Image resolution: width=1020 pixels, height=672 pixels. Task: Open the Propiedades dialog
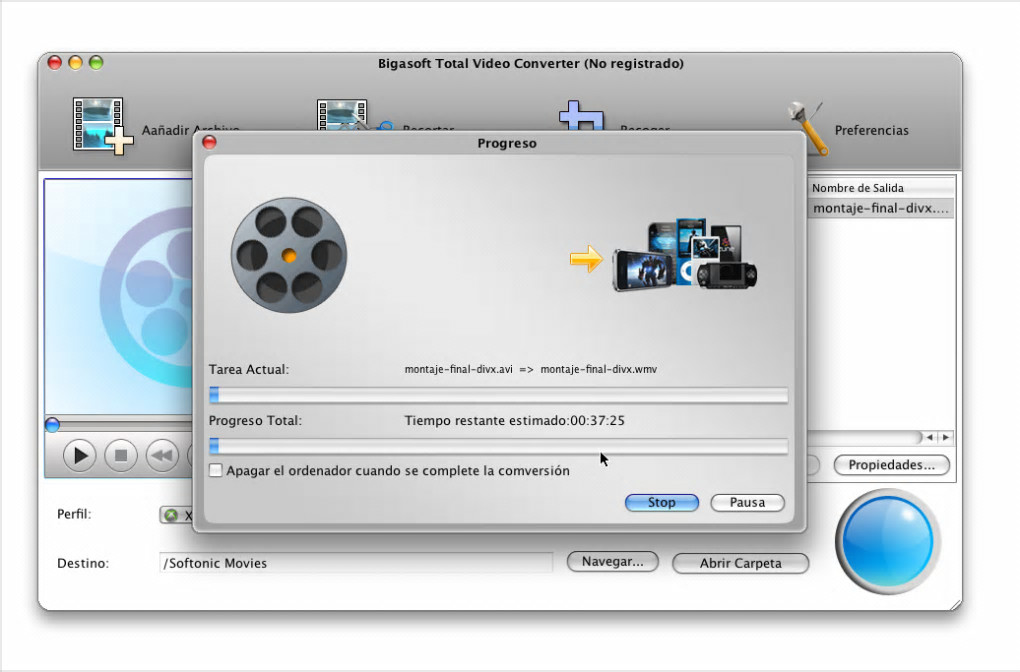(x=891, y=465)
